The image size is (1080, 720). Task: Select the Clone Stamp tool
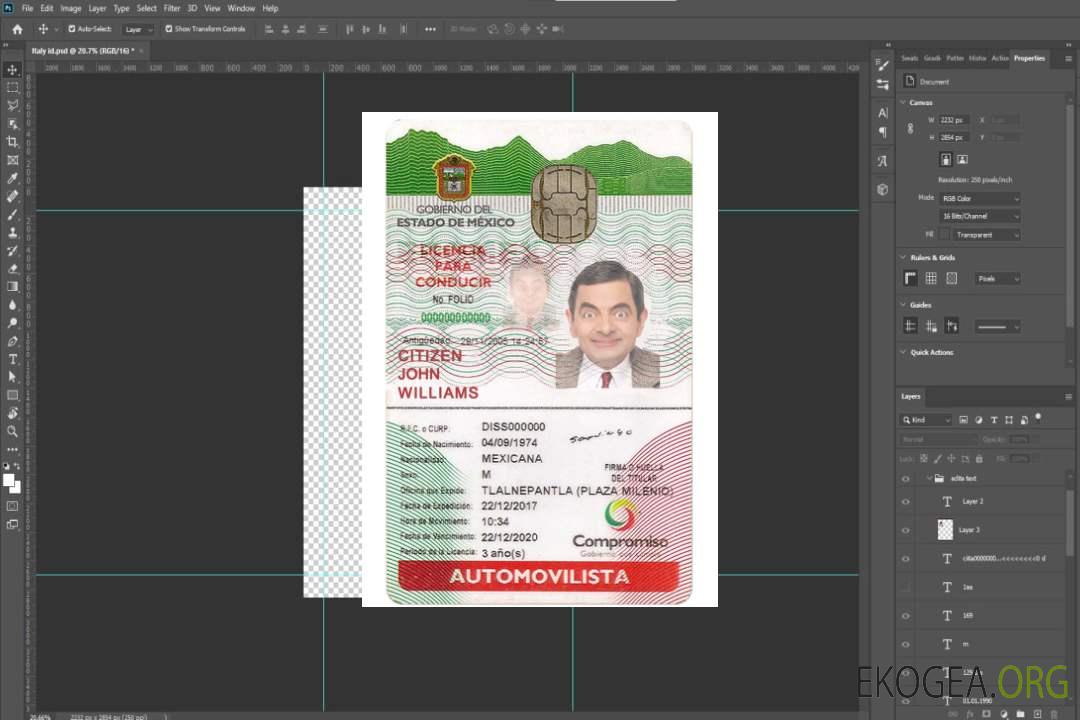(x=12, y=233)
